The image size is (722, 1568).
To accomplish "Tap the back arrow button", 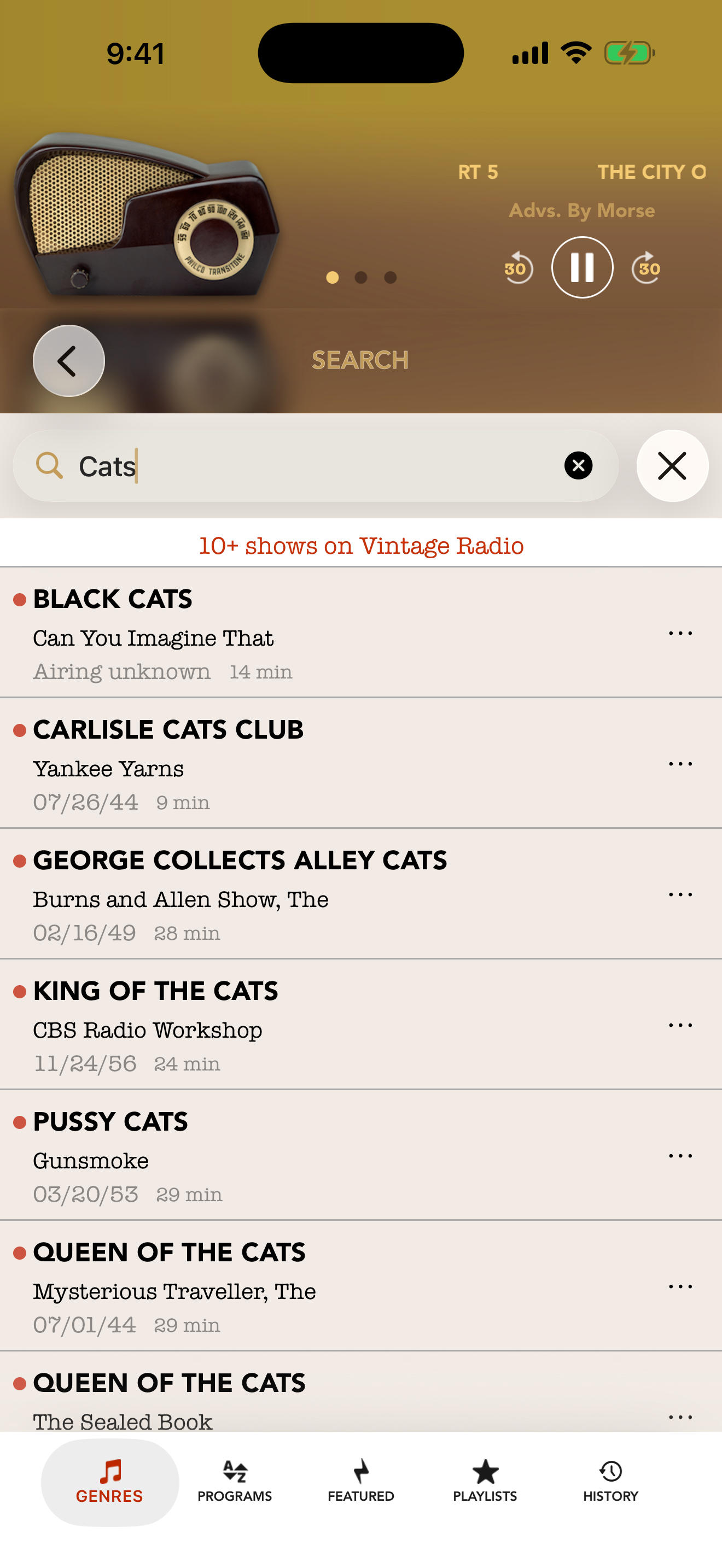I will click(x=69, y=361).
